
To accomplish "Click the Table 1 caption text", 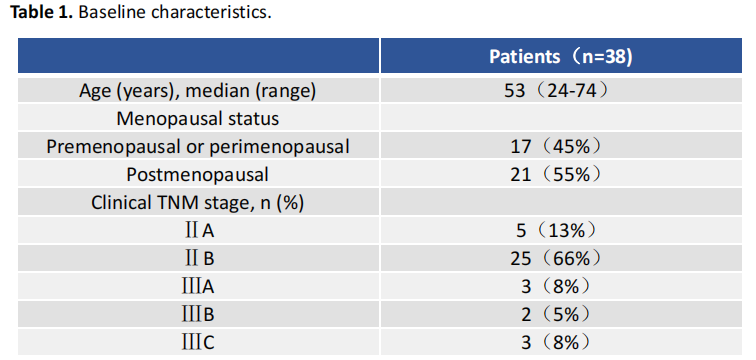I will (x=141, y=13).
